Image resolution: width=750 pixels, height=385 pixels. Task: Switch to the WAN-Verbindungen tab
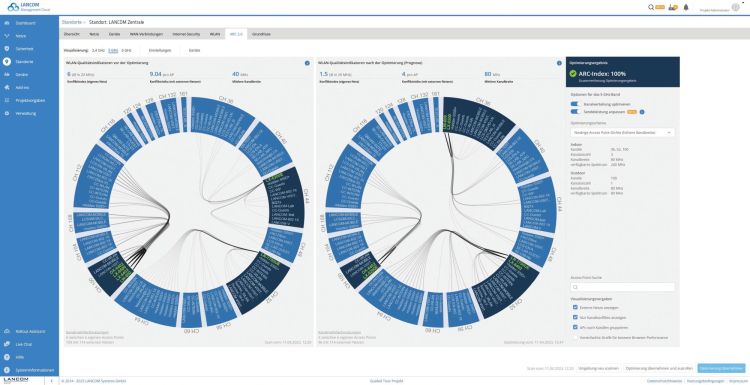146,34
